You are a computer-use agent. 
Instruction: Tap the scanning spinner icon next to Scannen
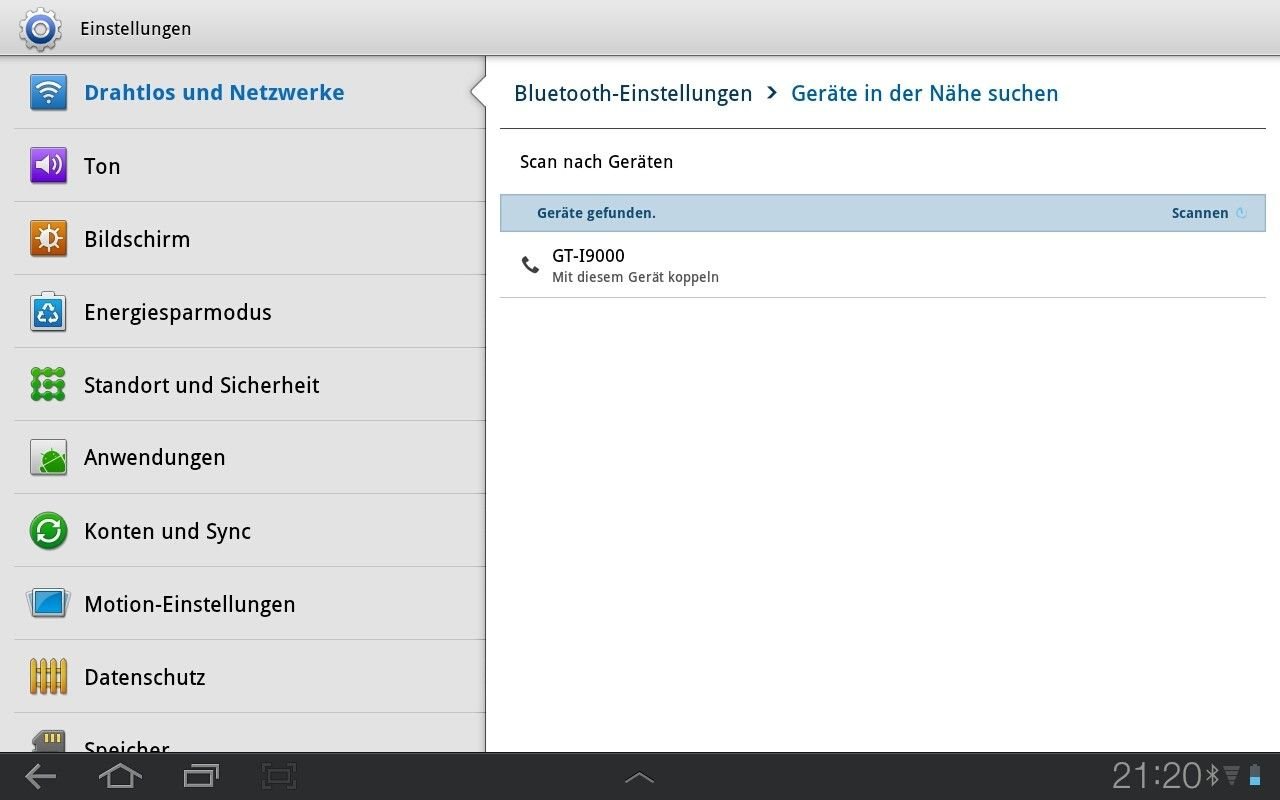1242,213
